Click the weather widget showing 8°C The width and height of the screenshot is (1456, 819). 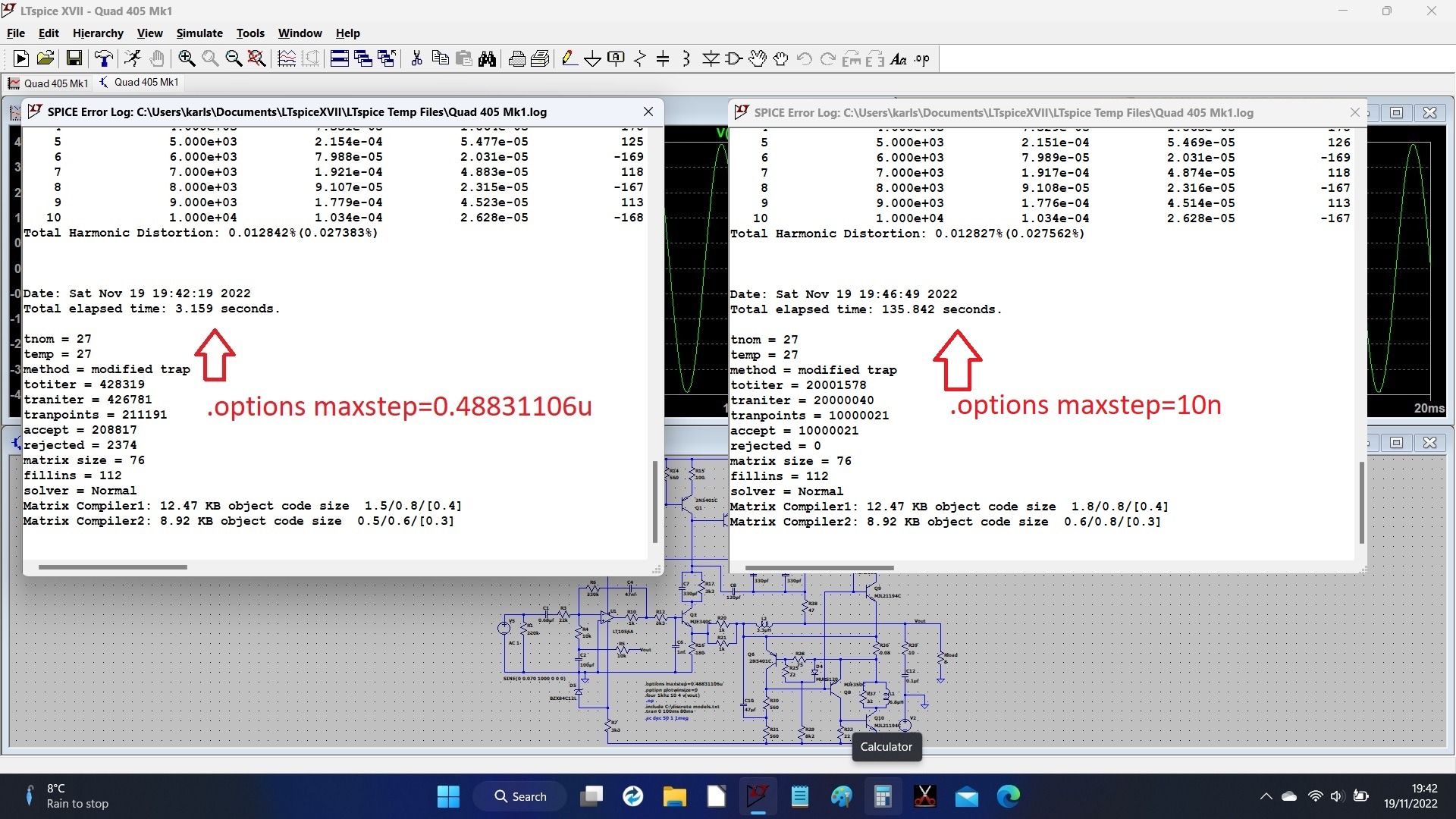(67, 796)
